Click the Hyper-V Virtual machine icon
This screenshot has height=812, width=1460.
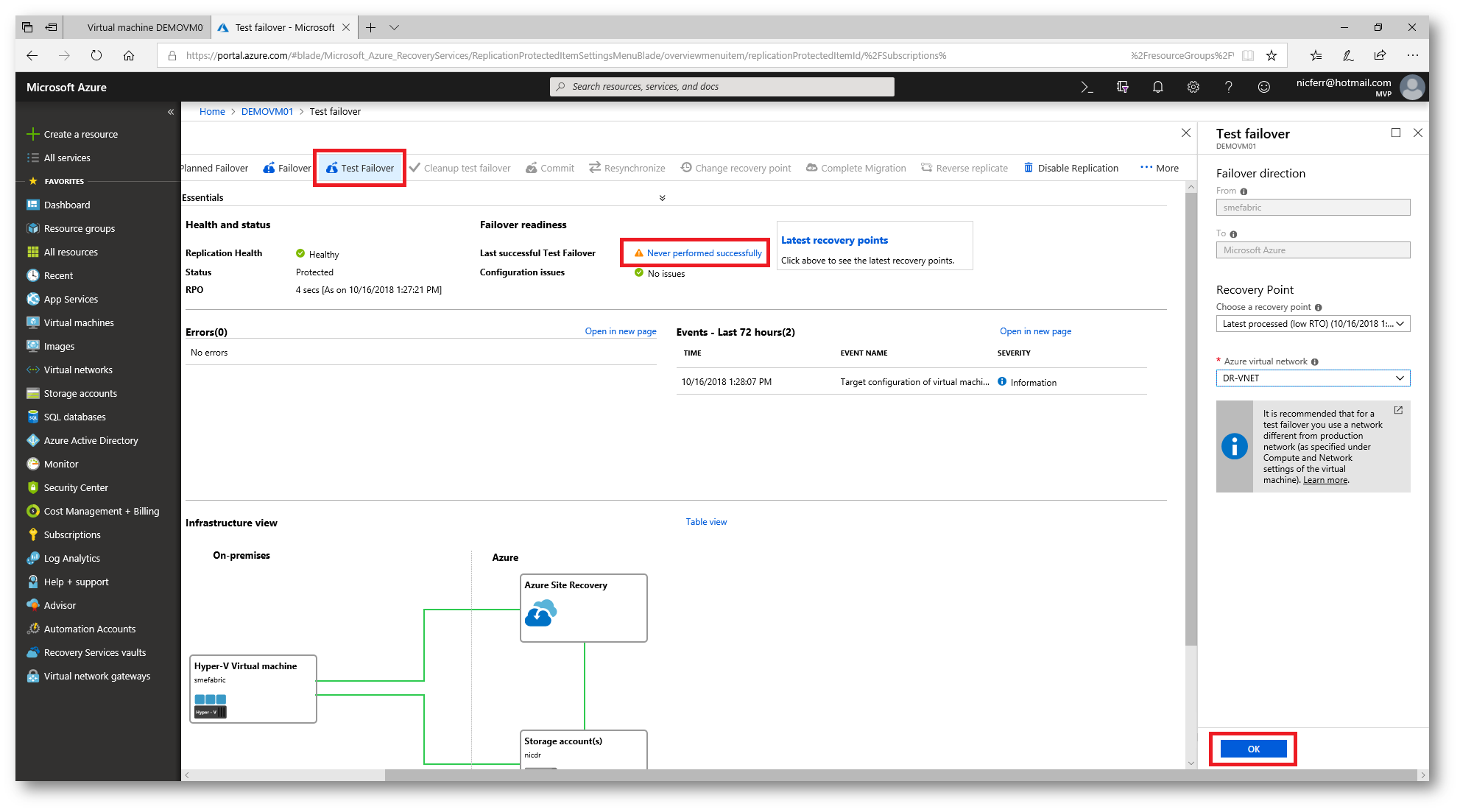click(x=210, y=705)
